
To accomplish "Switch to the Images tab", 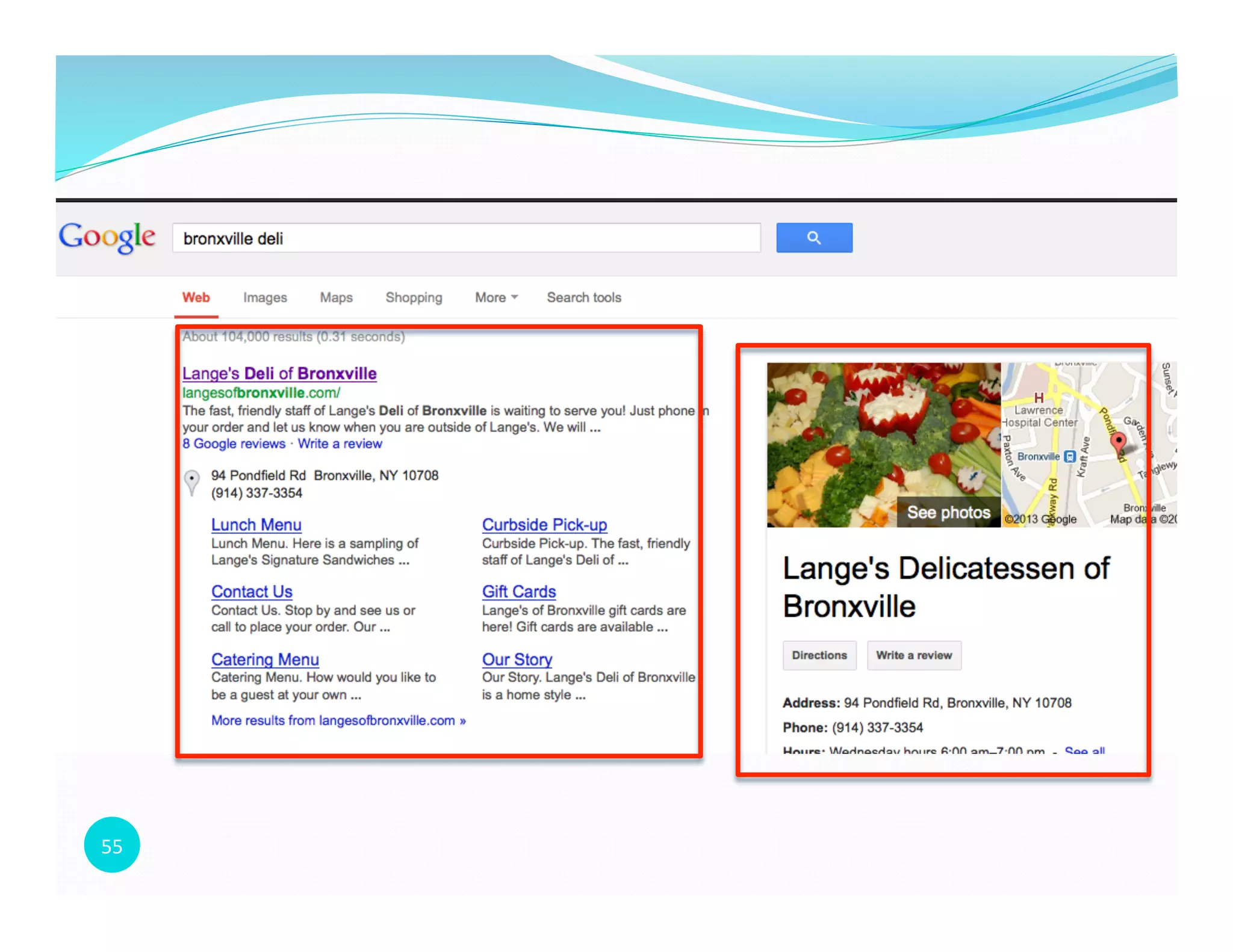I will click(x=265, y=297).
